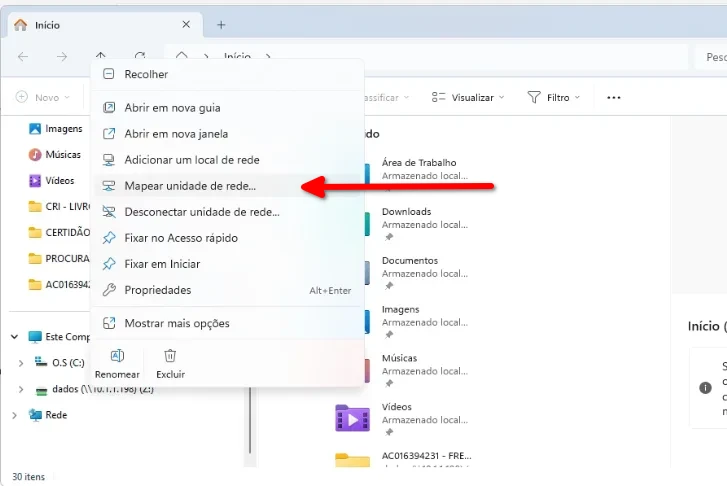727x486 pixels.
Task: Open the CRI - LIVR folder in sidebar
Action: (58, 207)
